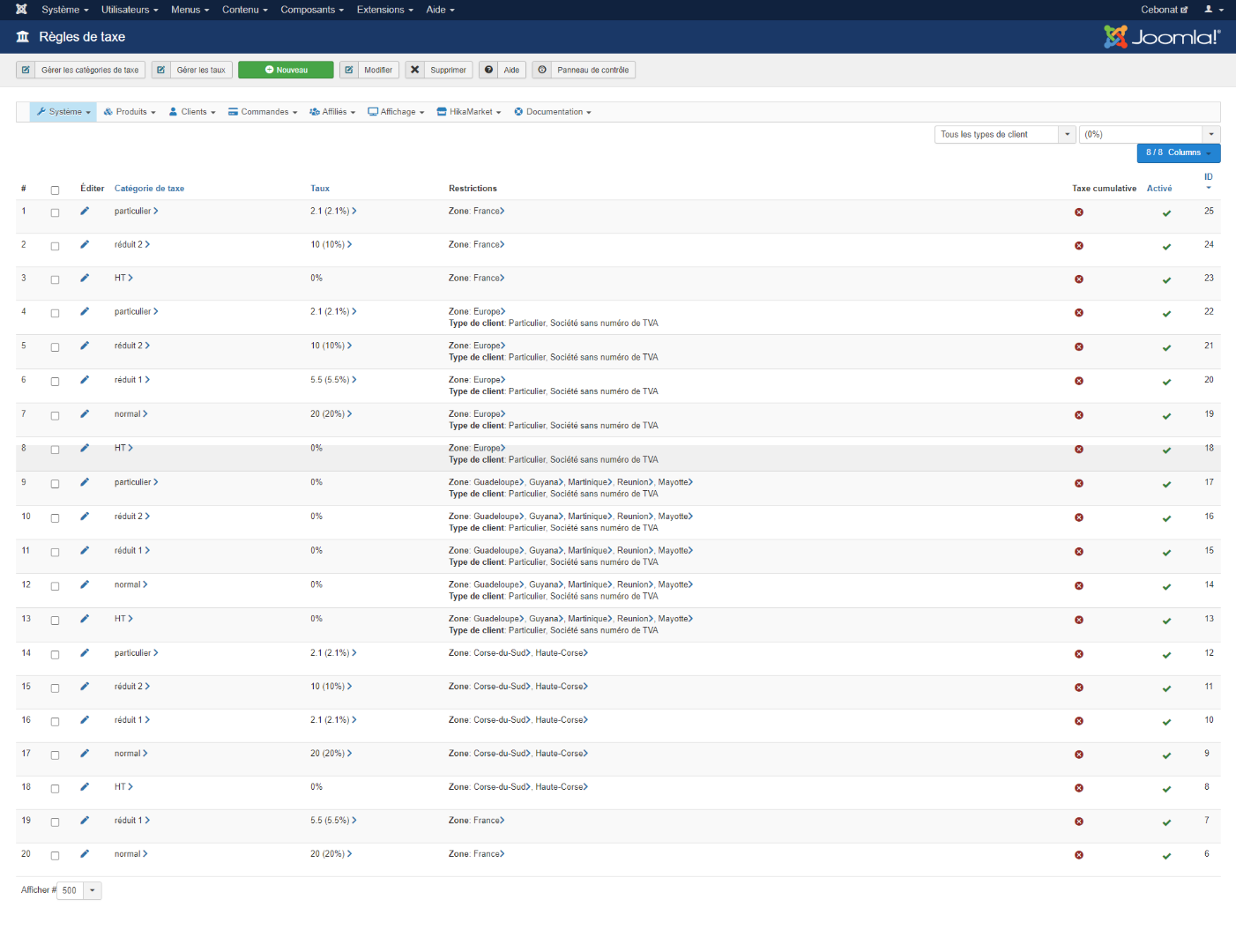Image resolution: width=1236 pixels, height=952 pixels.
Task: Unpublish row 7 via its green checkmark
Action: tap(1166, 416)
